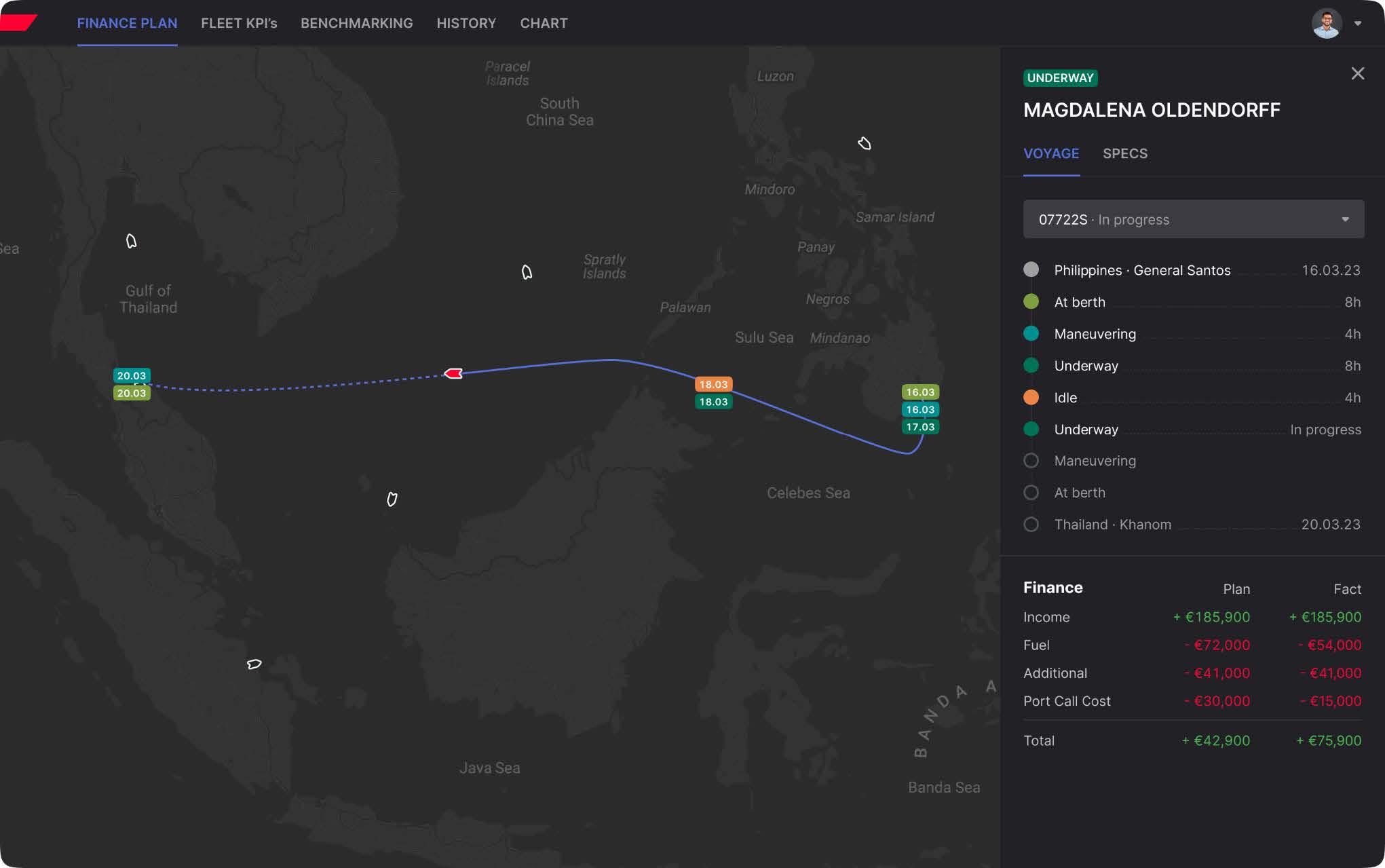Viewport: 1385px width, 868px height.
Task: Select the Thailand Khanom waypoint circle
Action: click(x=1031, y=525)
